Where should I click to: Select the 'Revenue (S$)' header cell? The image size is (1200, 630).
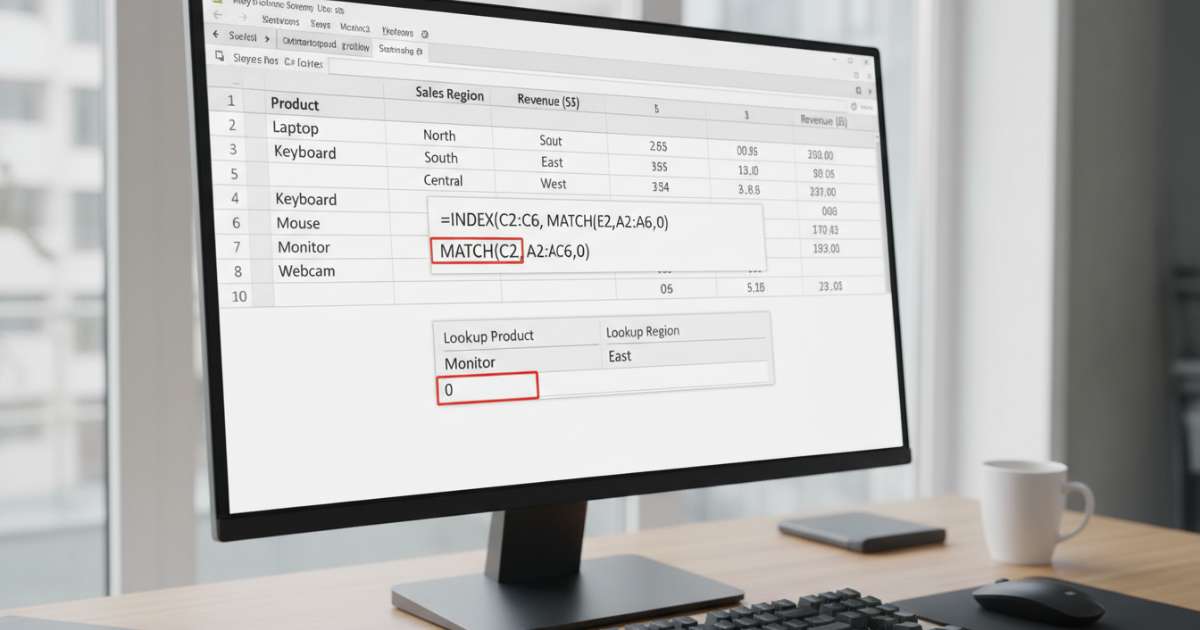(548, 101)
